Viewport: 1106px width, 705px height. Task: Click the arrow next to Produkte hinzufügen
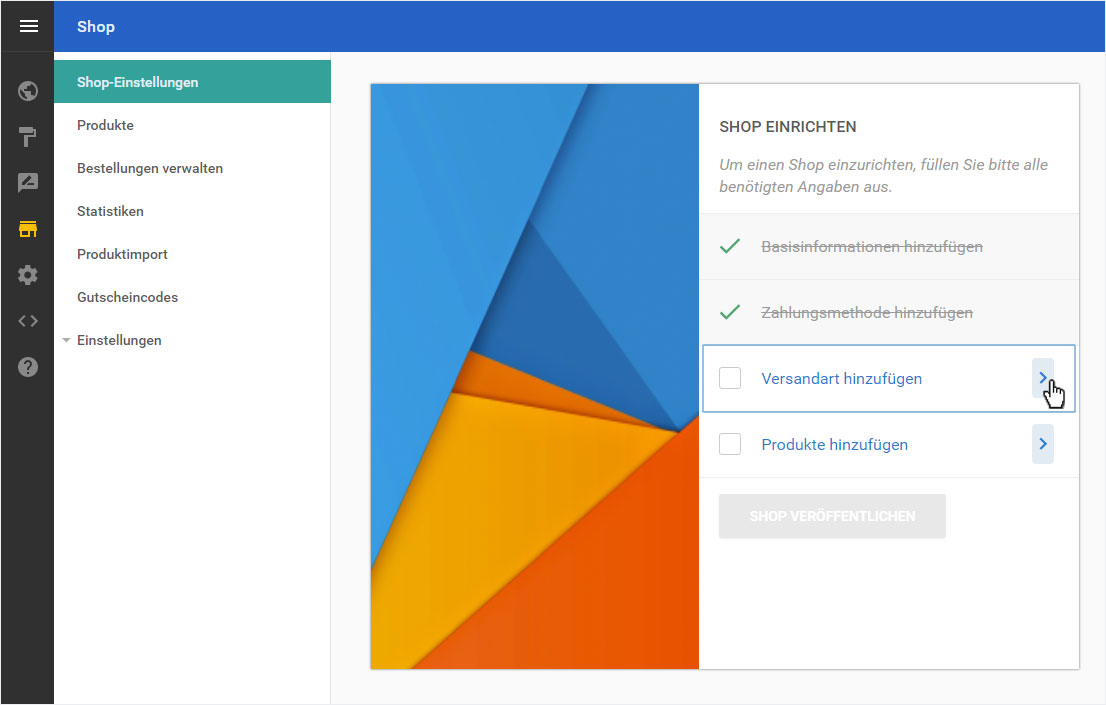pos(1043,444)
